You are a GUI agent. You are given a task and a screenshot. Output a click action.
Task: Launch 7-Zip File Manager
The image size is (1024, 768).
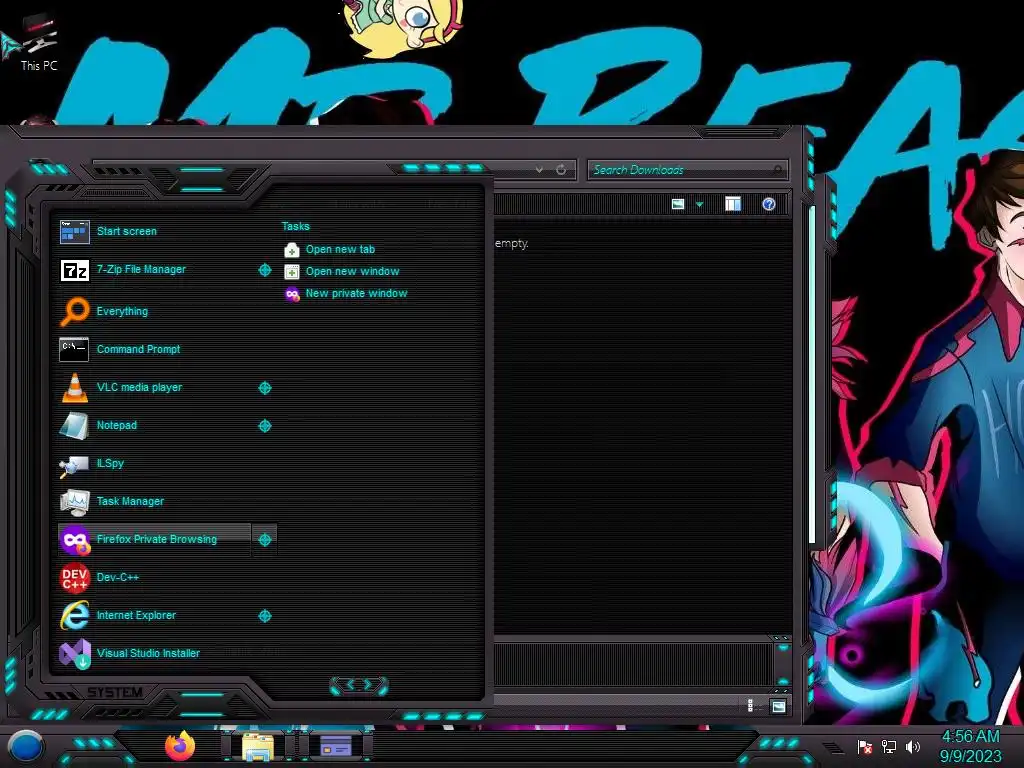pyautogui.click(x=154, y=270)
